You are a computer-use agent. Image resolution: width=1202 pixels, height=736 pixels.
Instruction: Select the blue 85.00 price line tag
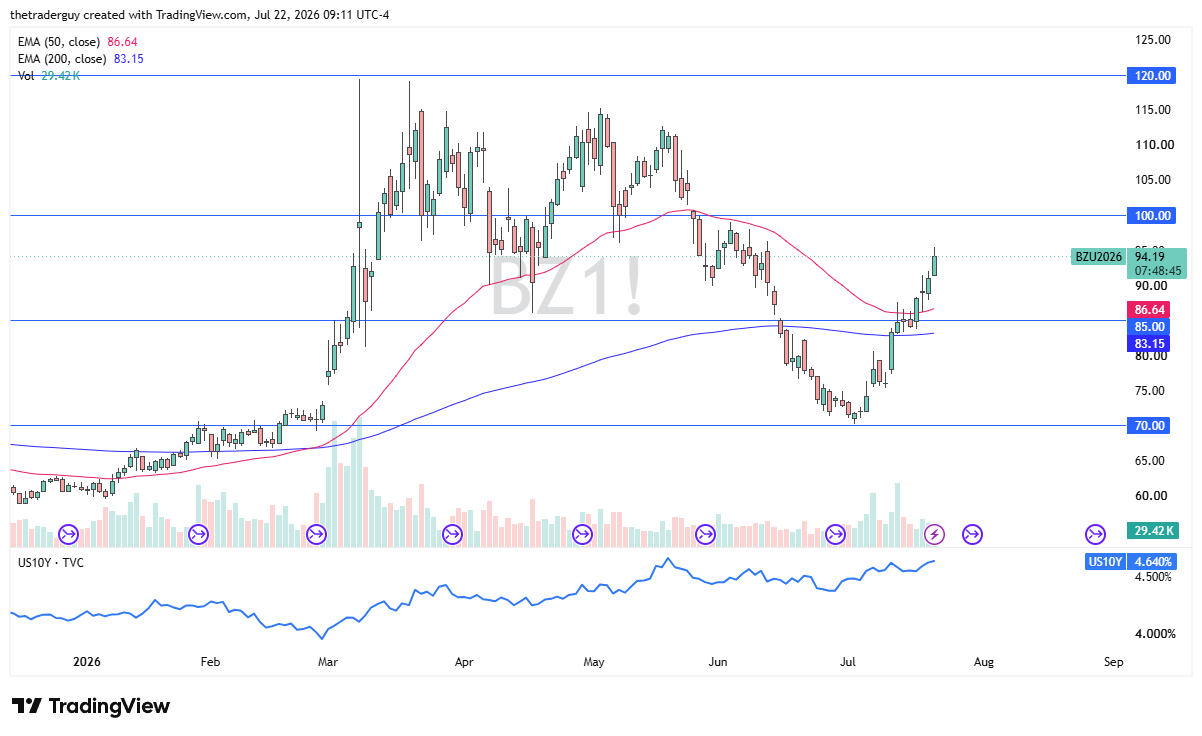tap(1150, 327)
